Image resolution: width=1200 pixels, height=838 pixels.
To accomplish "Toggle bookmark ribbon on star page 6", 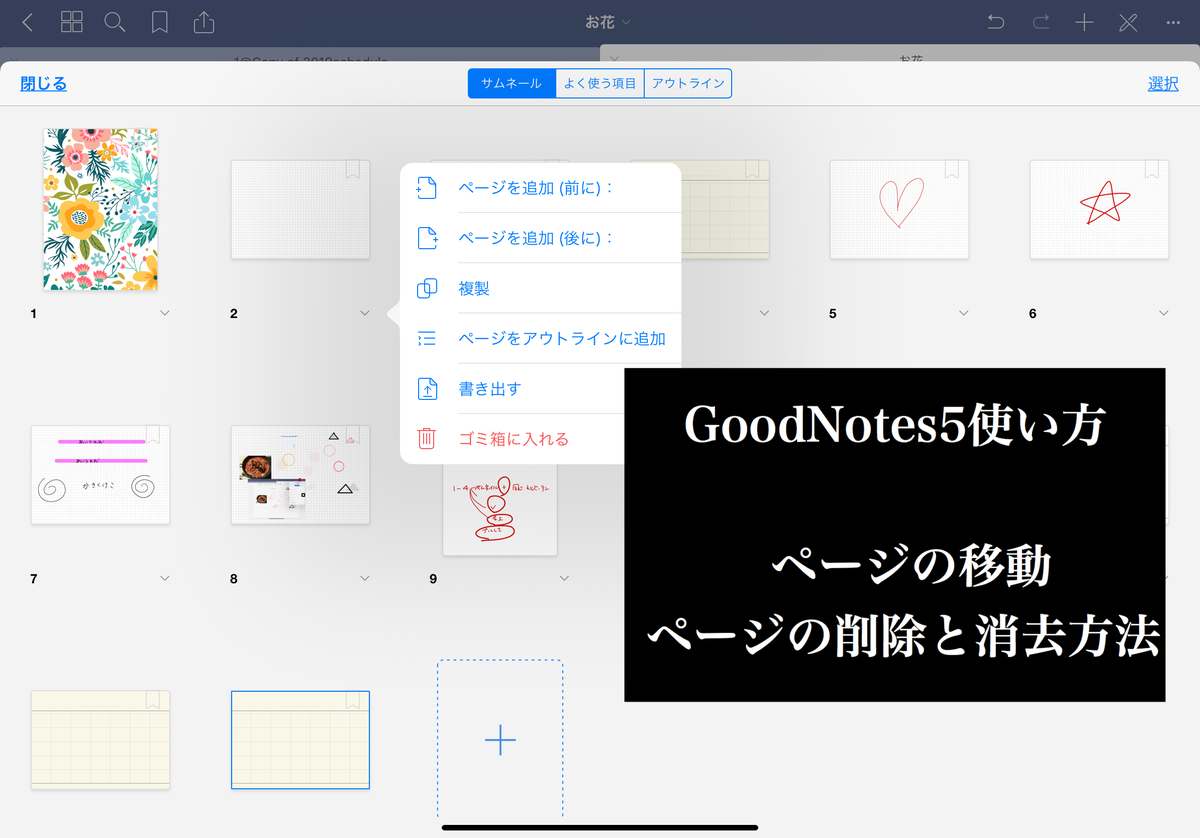I will [1151, 170].
